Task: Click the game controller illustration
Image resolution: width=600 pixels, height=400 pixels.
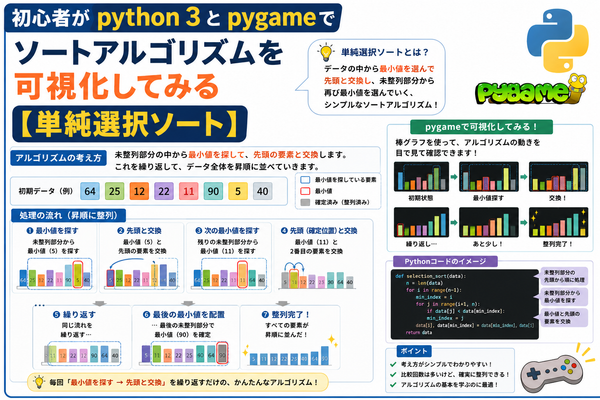Action: 551,373
